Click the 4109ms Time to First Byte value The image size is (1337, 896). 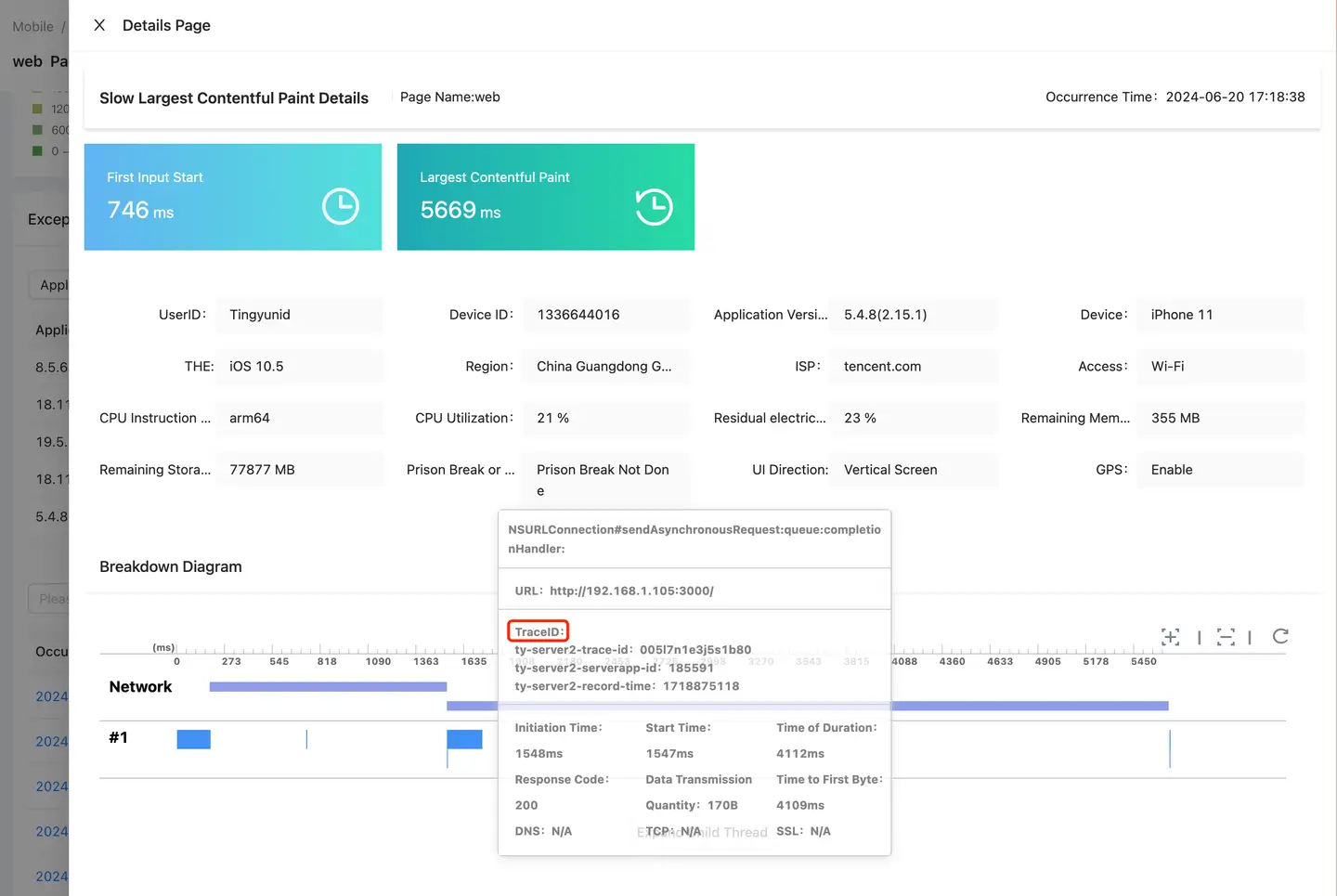pyautogui.click(x=800, y=805)
